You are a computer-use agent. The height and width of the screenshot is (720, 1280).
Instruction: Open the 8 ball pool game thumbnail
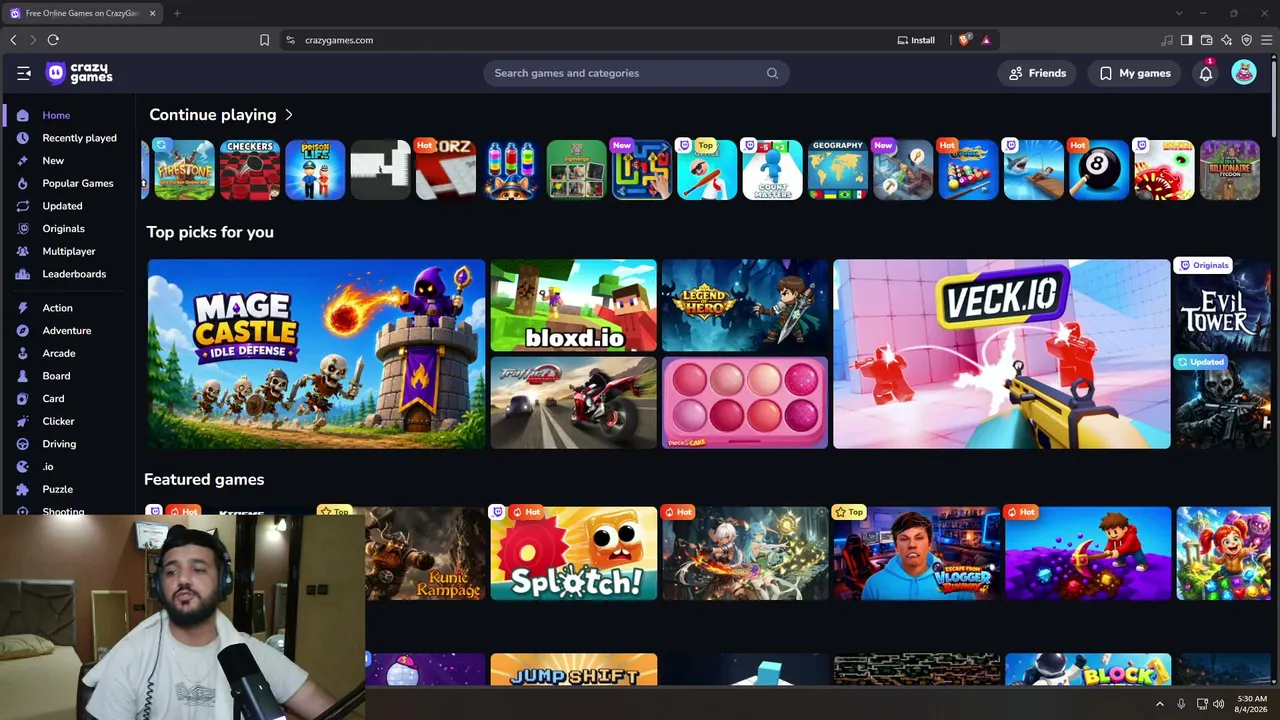click(1098, 170)
